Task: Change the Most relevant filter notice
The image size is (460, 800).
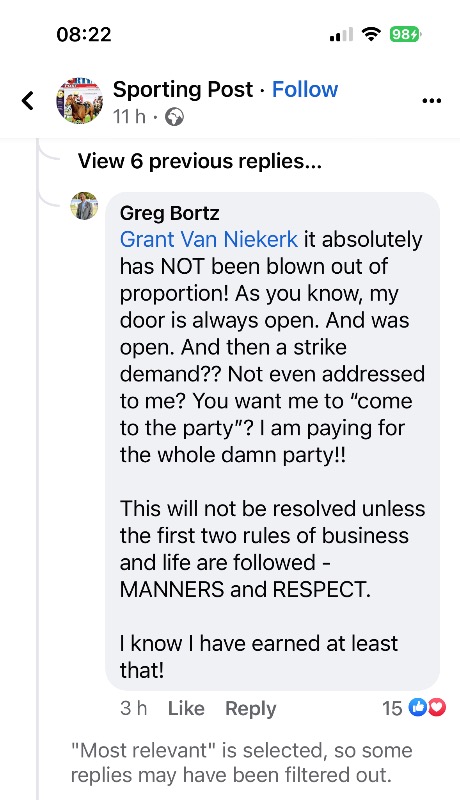Action: pos(241,763)
